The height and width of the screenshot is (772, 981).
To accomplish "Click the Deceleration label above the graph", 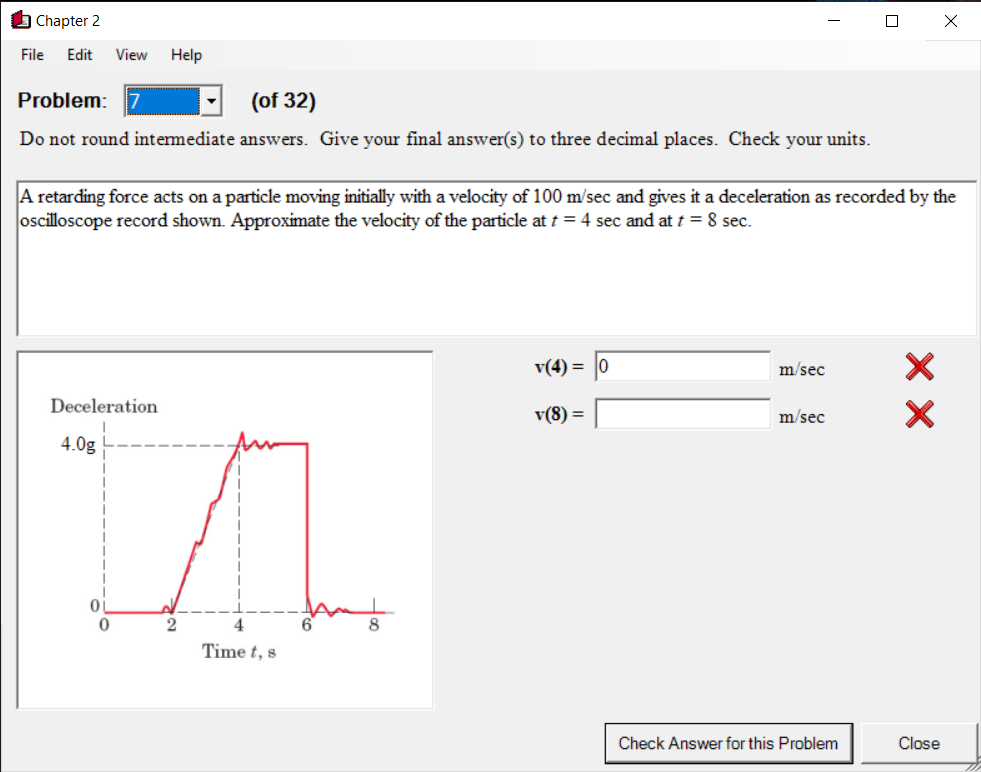I will pos(103,406).
